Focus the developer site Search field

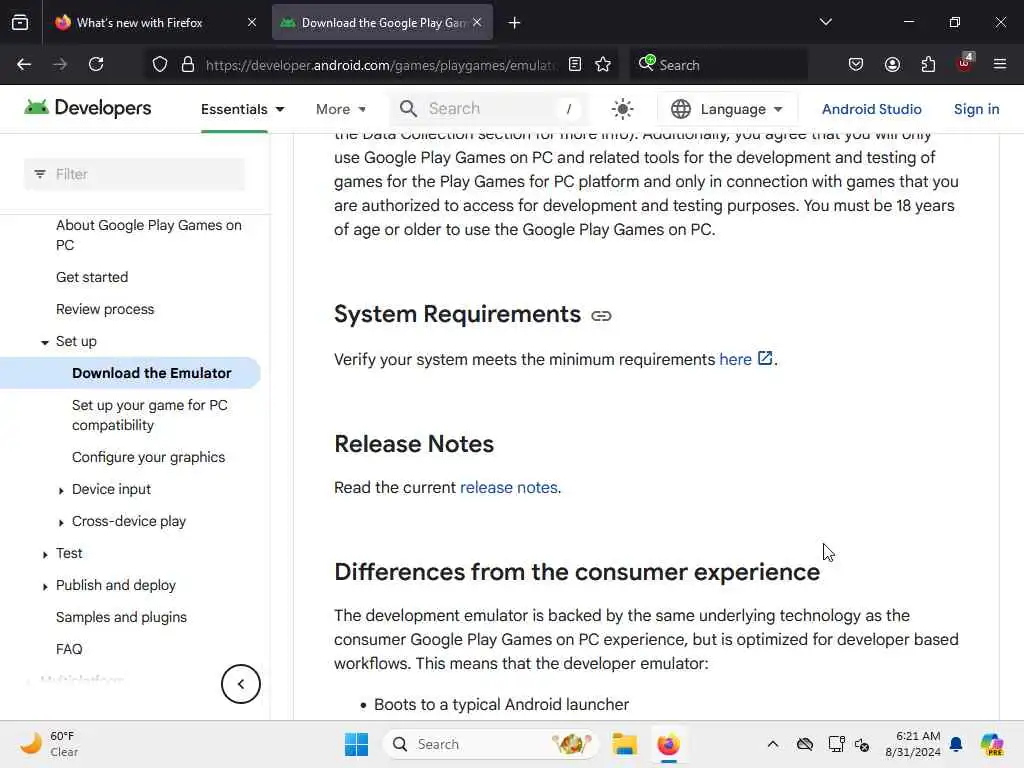coord(488,109)
